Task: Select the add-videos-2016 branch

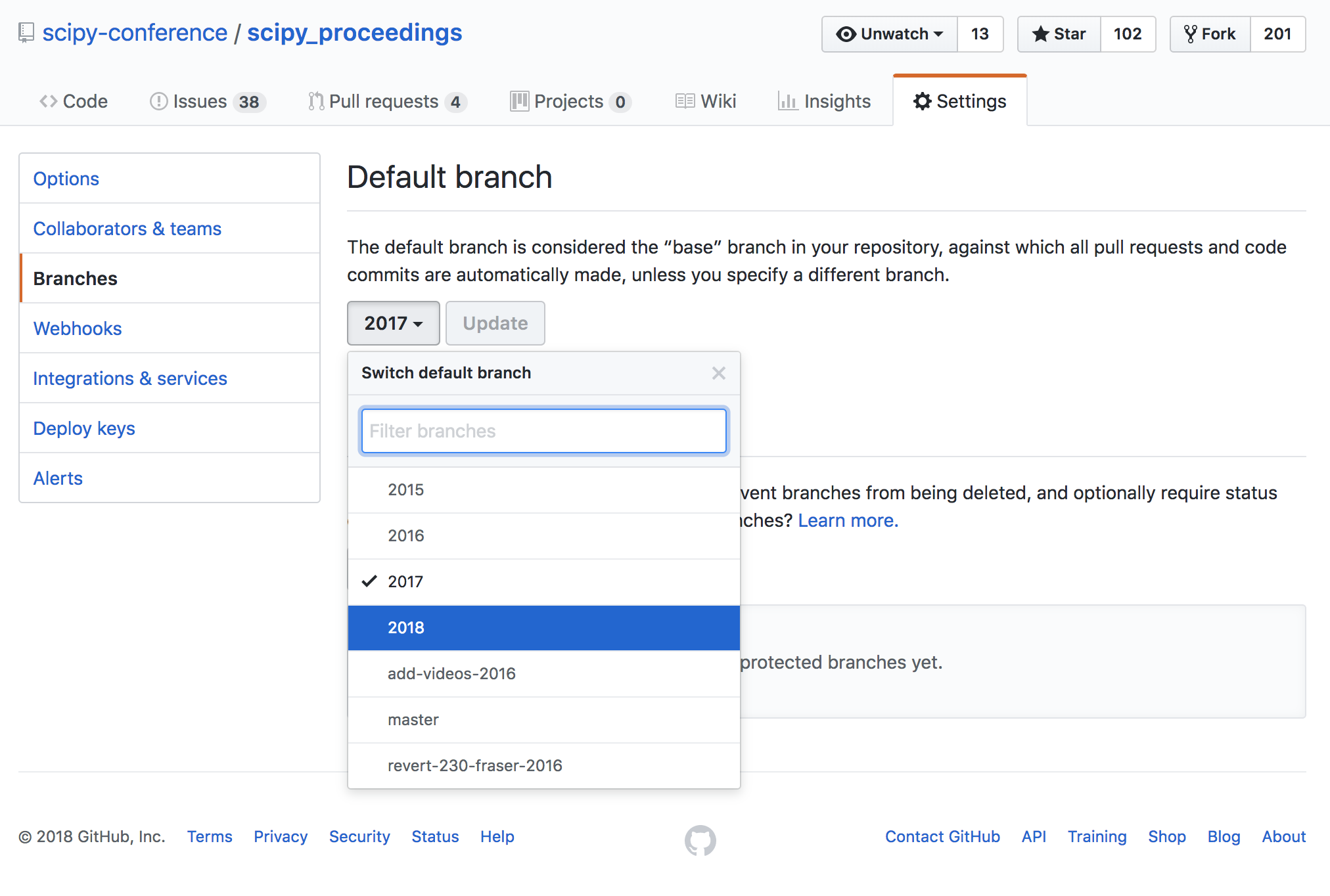Action: pyautogui.click(x=544, y=674)
